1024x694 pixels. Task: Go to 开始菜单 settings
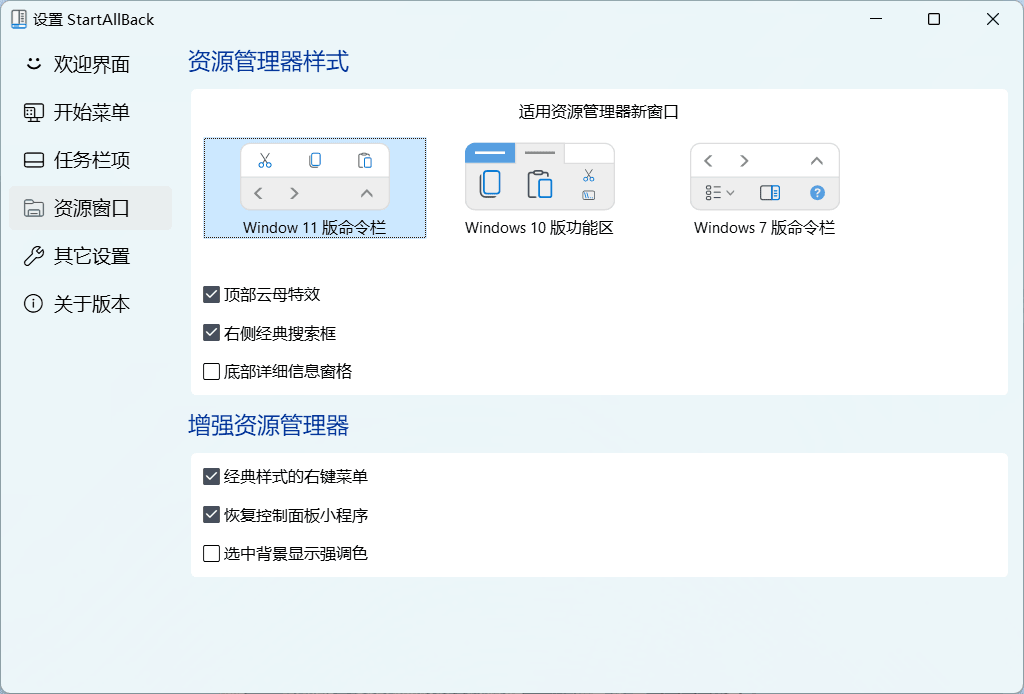tap(91, 112)
